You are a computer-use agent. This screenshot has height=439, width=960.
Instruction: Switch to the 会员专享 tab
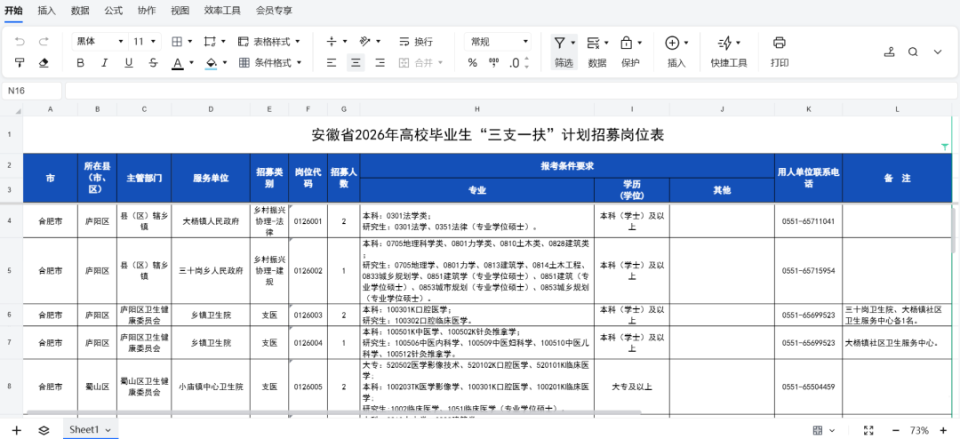pos(274,10)
